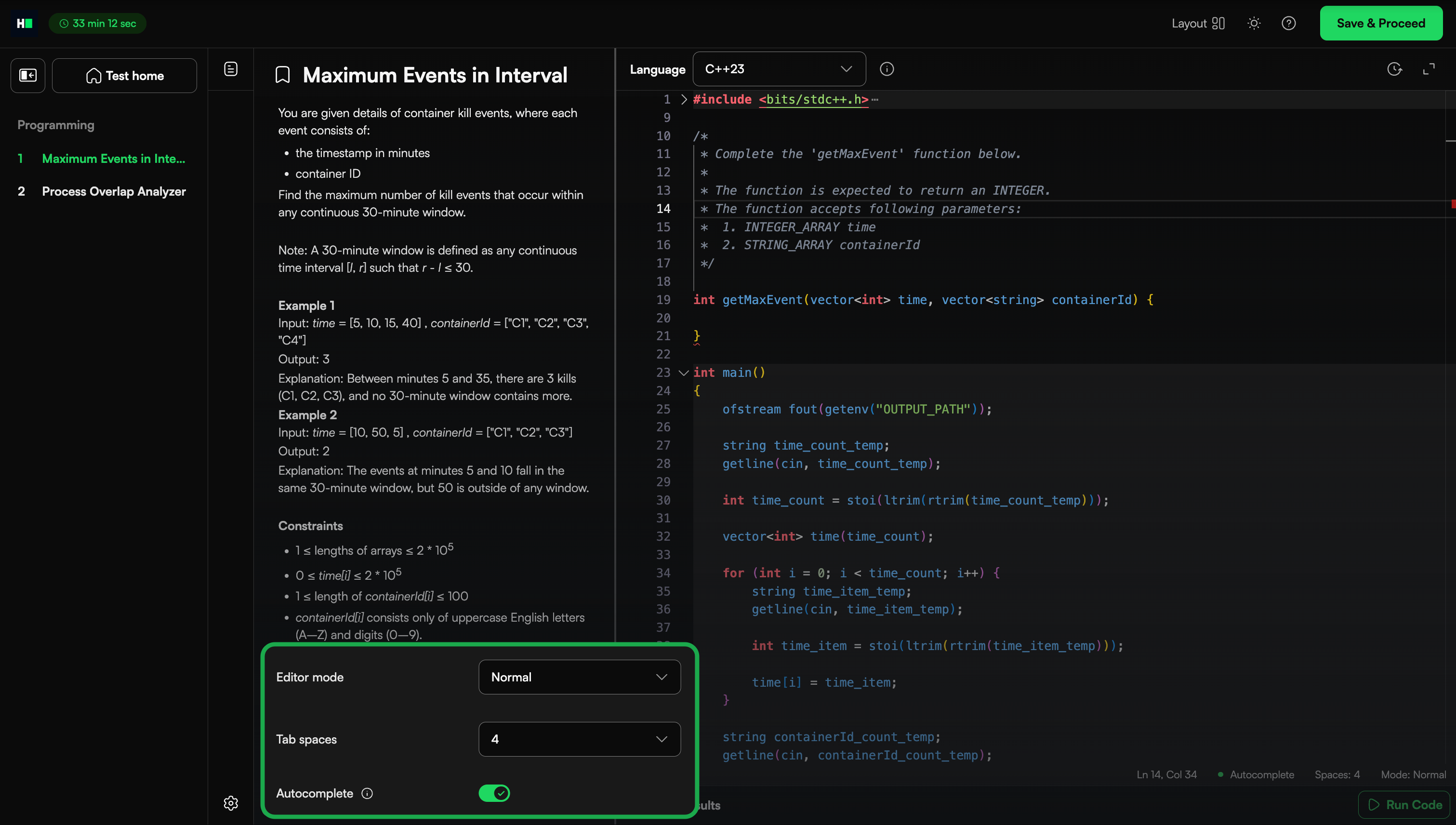Toggle the light theme sun icon
This screenshot has width=1456, height=825.
(x=1254, y=23)
